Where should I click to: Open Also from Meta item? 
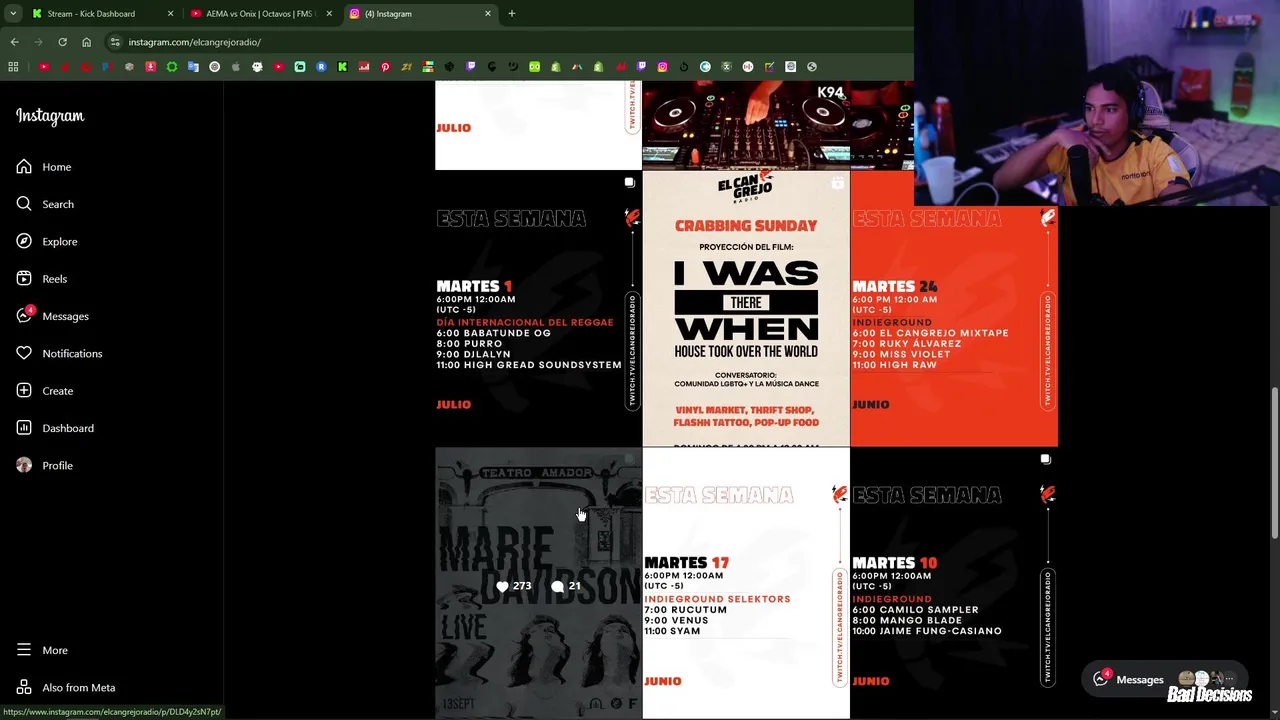coord(66,687)
